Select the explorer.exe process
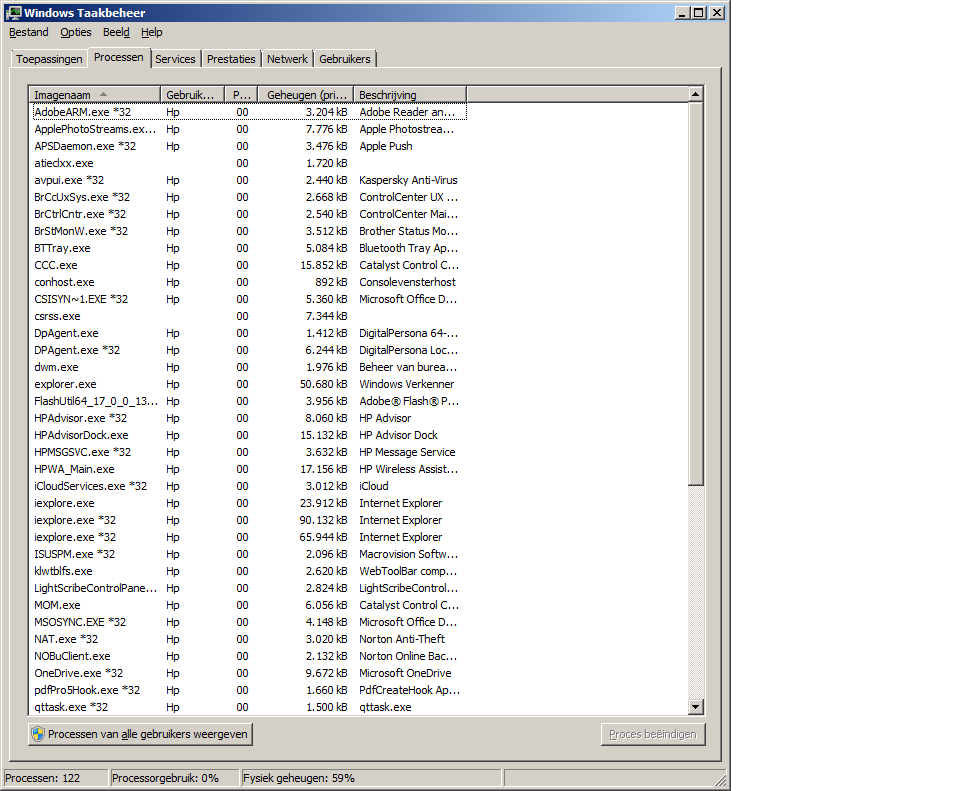 coord(249,384)
